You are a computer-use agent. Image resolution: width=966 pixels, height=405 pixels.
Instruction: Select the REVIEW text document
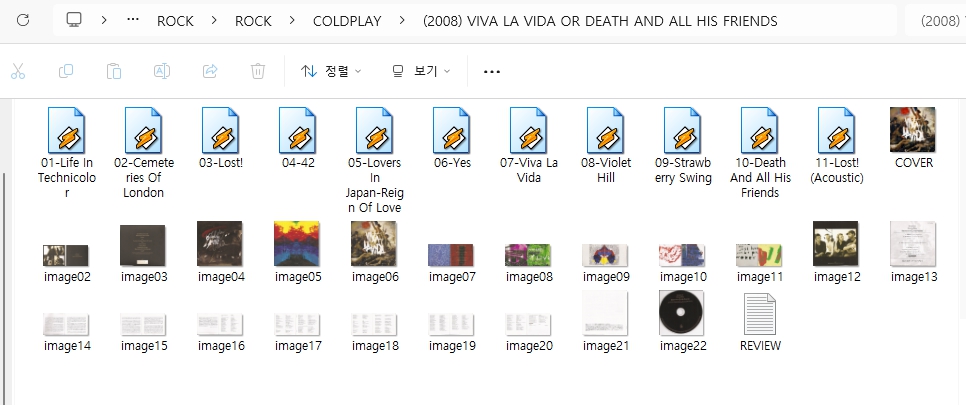pos(759,322)
